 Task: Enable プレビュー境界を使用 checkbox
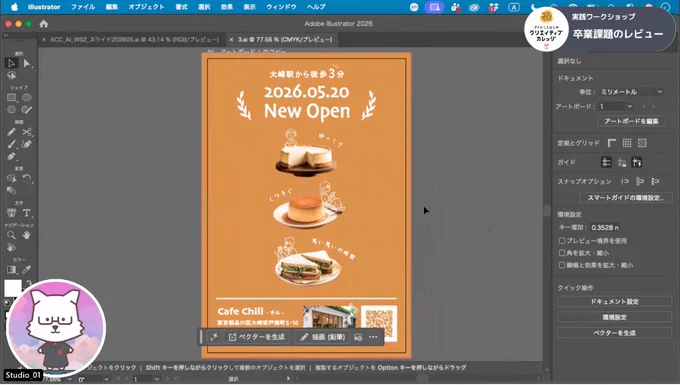562,241
